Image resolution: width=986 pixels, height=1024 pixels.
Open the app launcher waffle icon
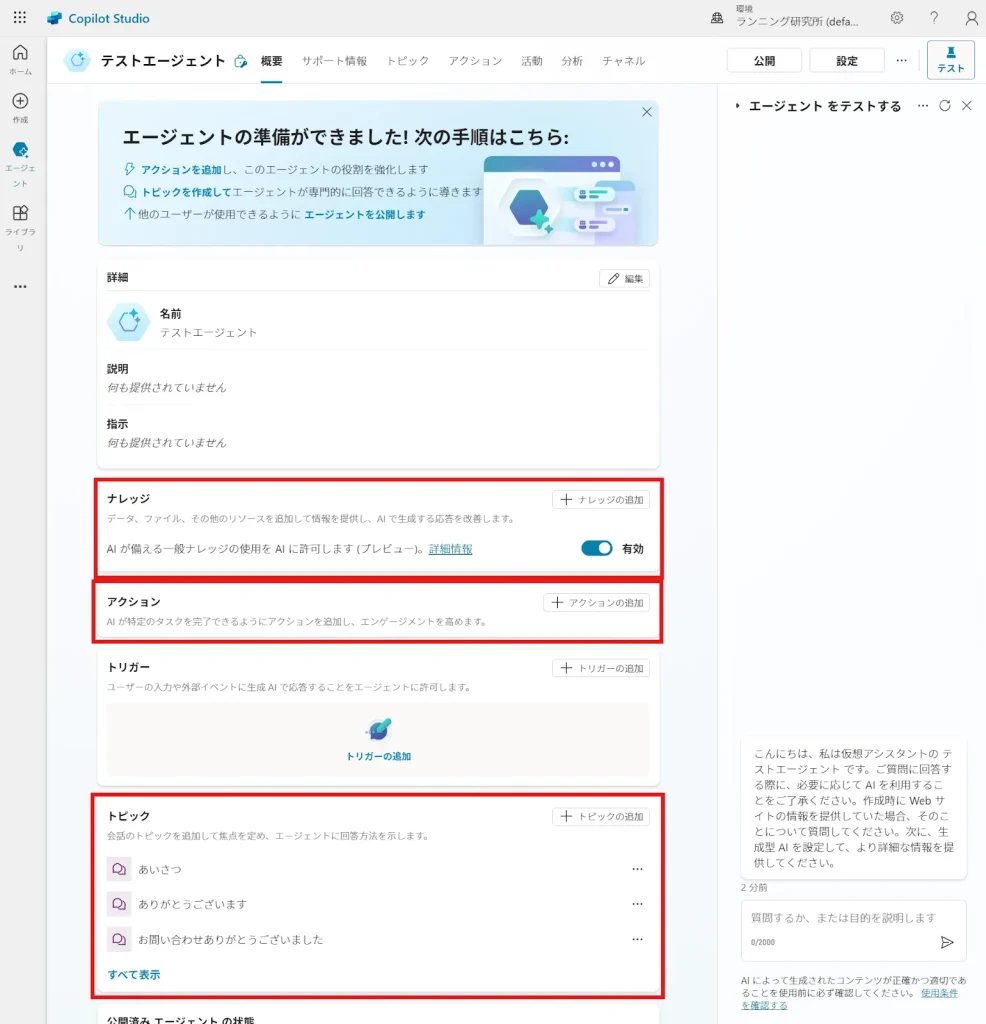[20, 18]
